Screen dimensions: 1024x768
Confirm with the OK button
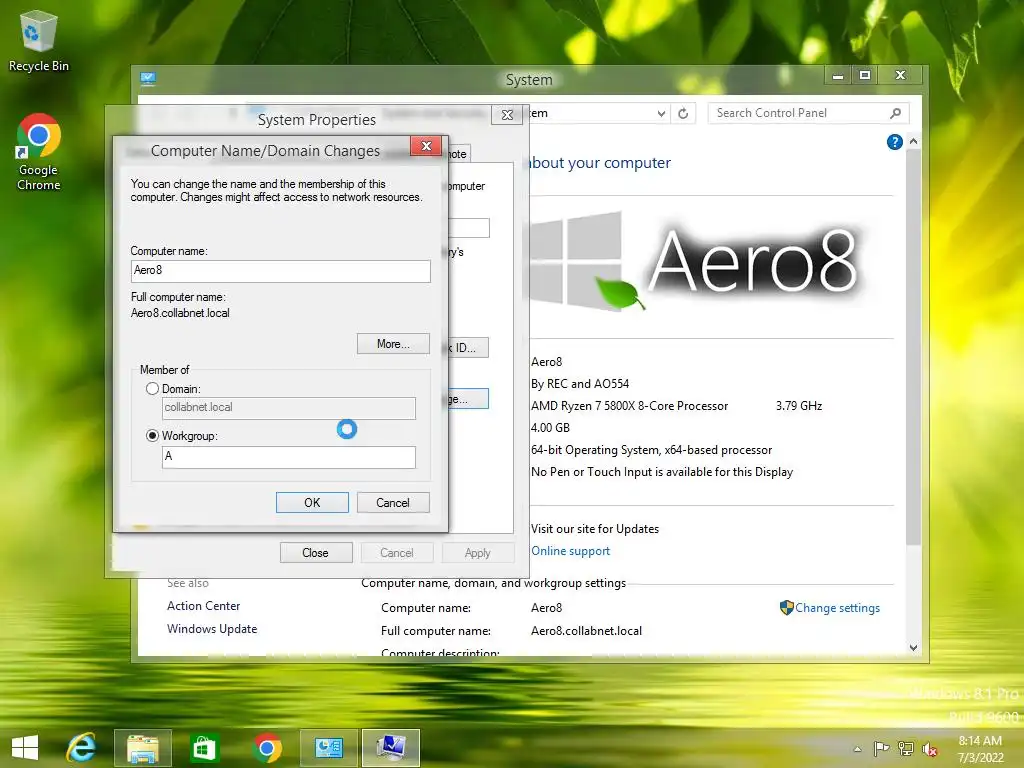(312, 502)
